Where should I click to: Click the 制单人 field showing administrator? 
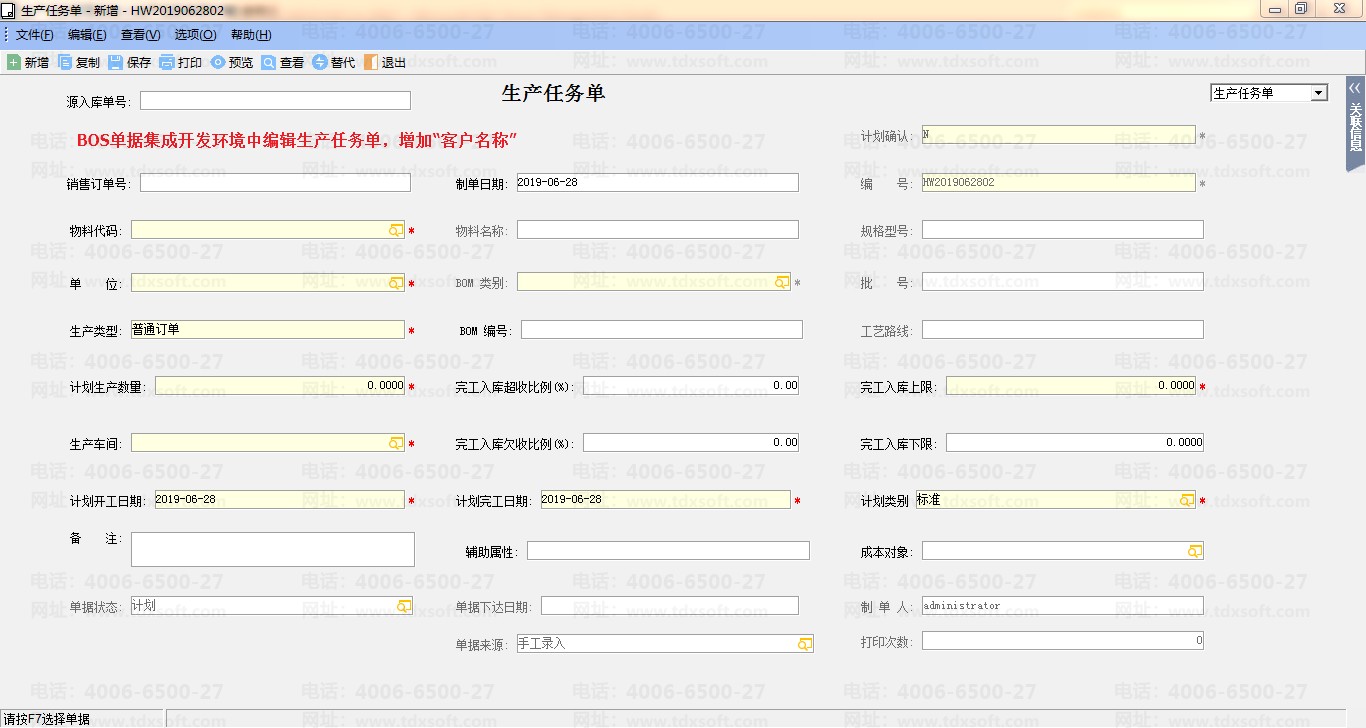coord(1062,606)
